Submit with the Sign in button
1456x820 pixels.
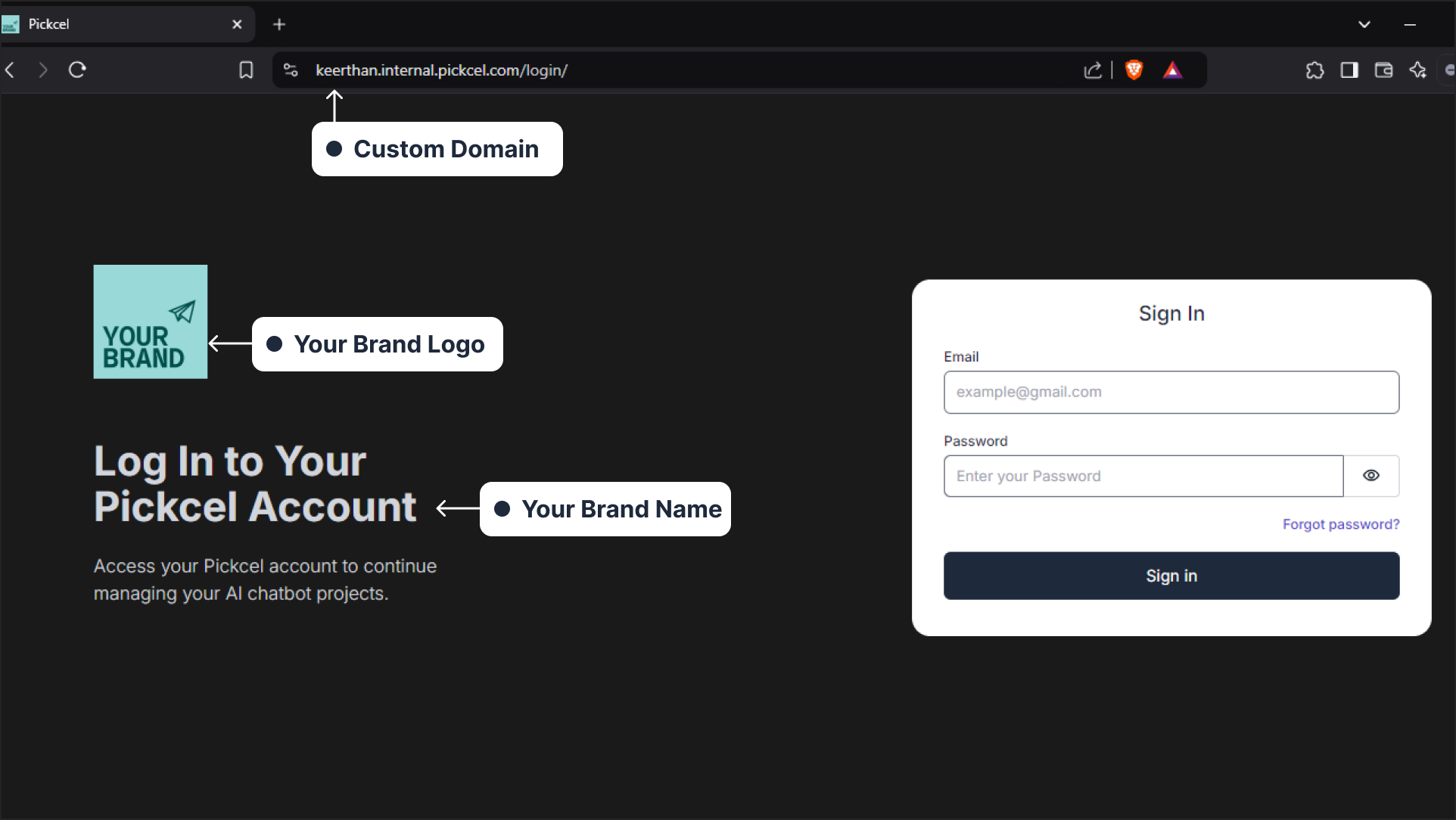(1171, 576)
